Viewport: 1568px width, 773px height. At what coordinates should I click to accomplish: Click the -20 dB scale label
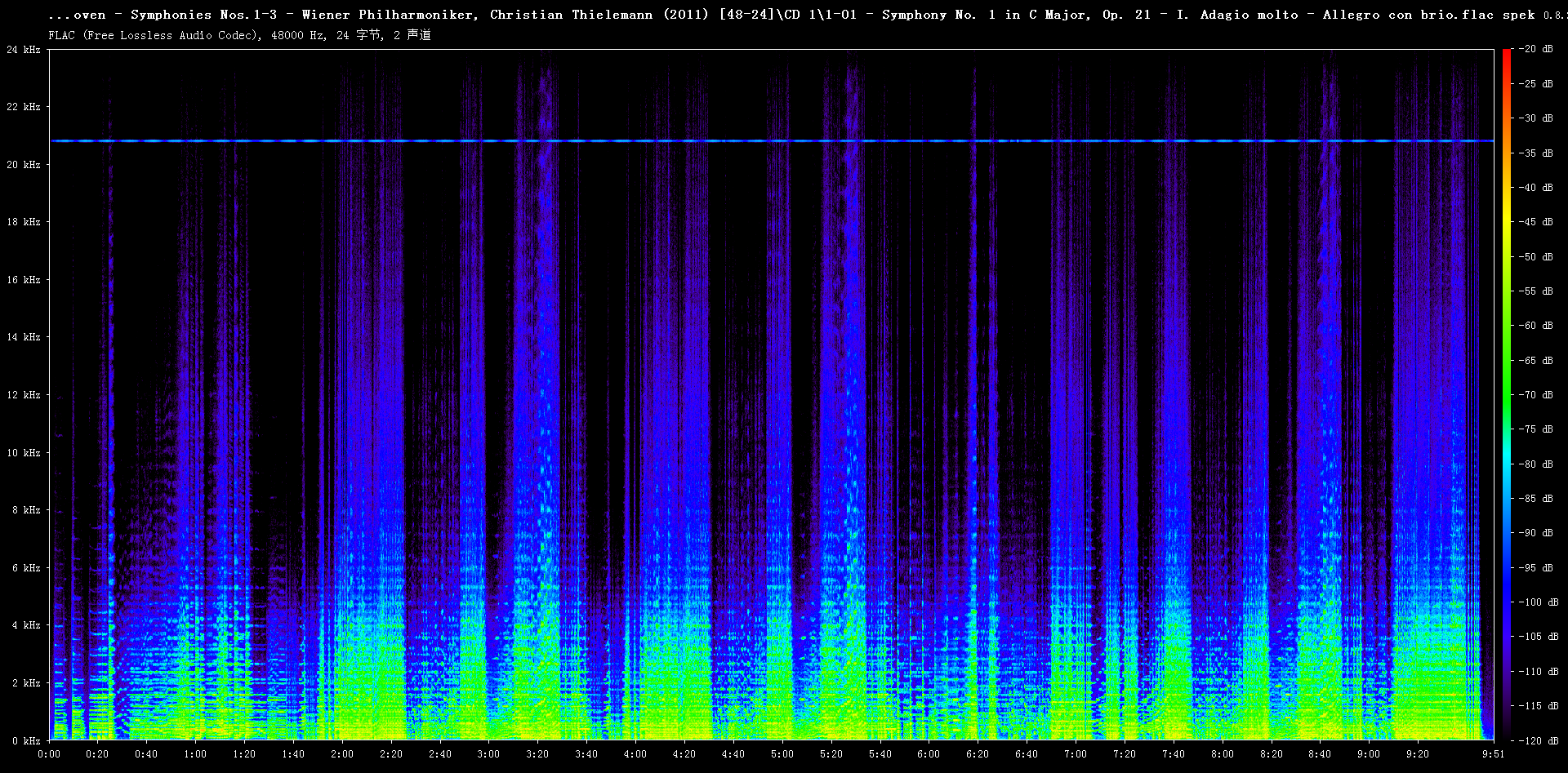coord(1535,49)
